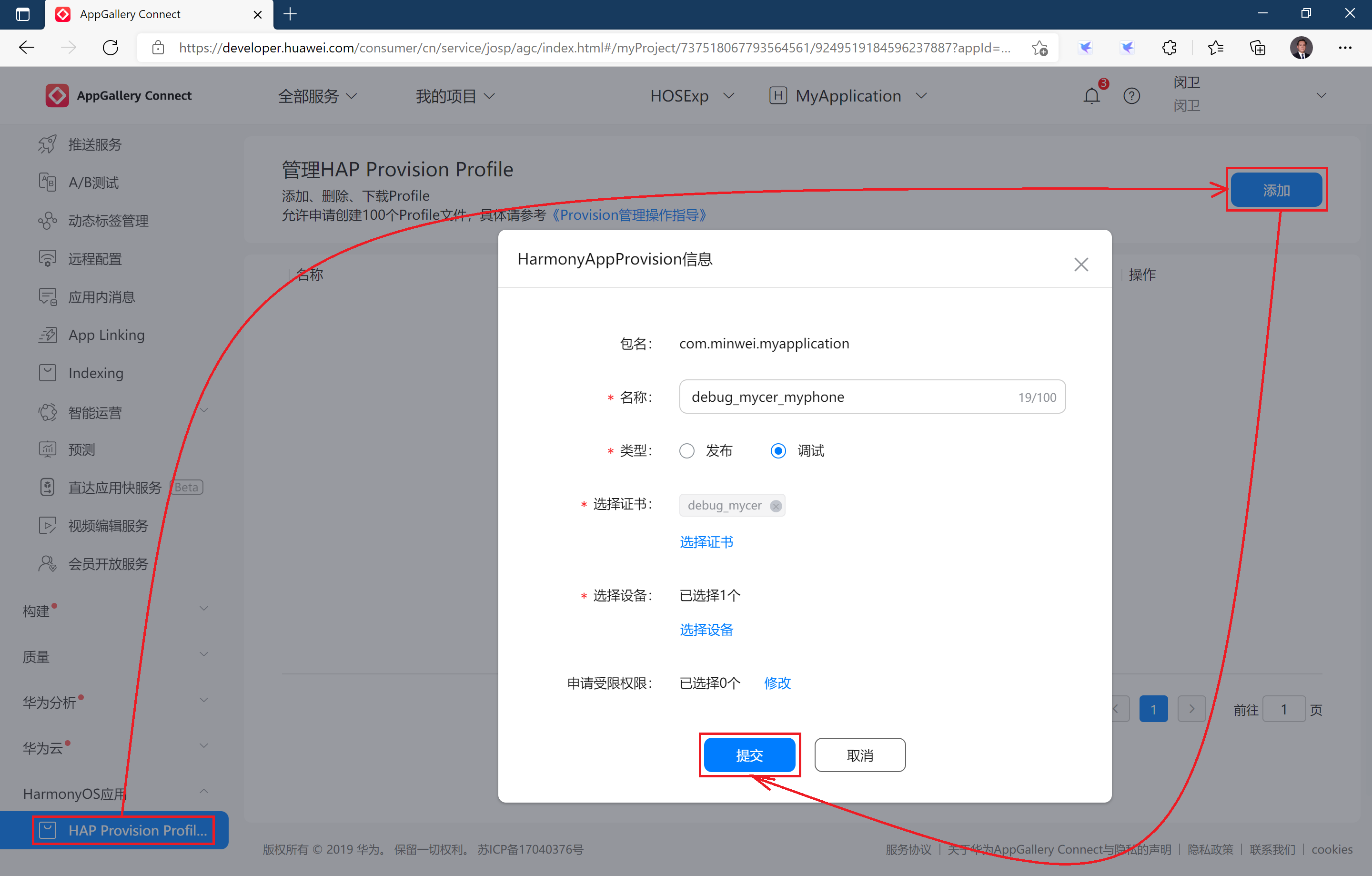Screen dimensions: 1372x876
Task: Open 推送服务 in the sidebar
Action: (x=95, y=144)
